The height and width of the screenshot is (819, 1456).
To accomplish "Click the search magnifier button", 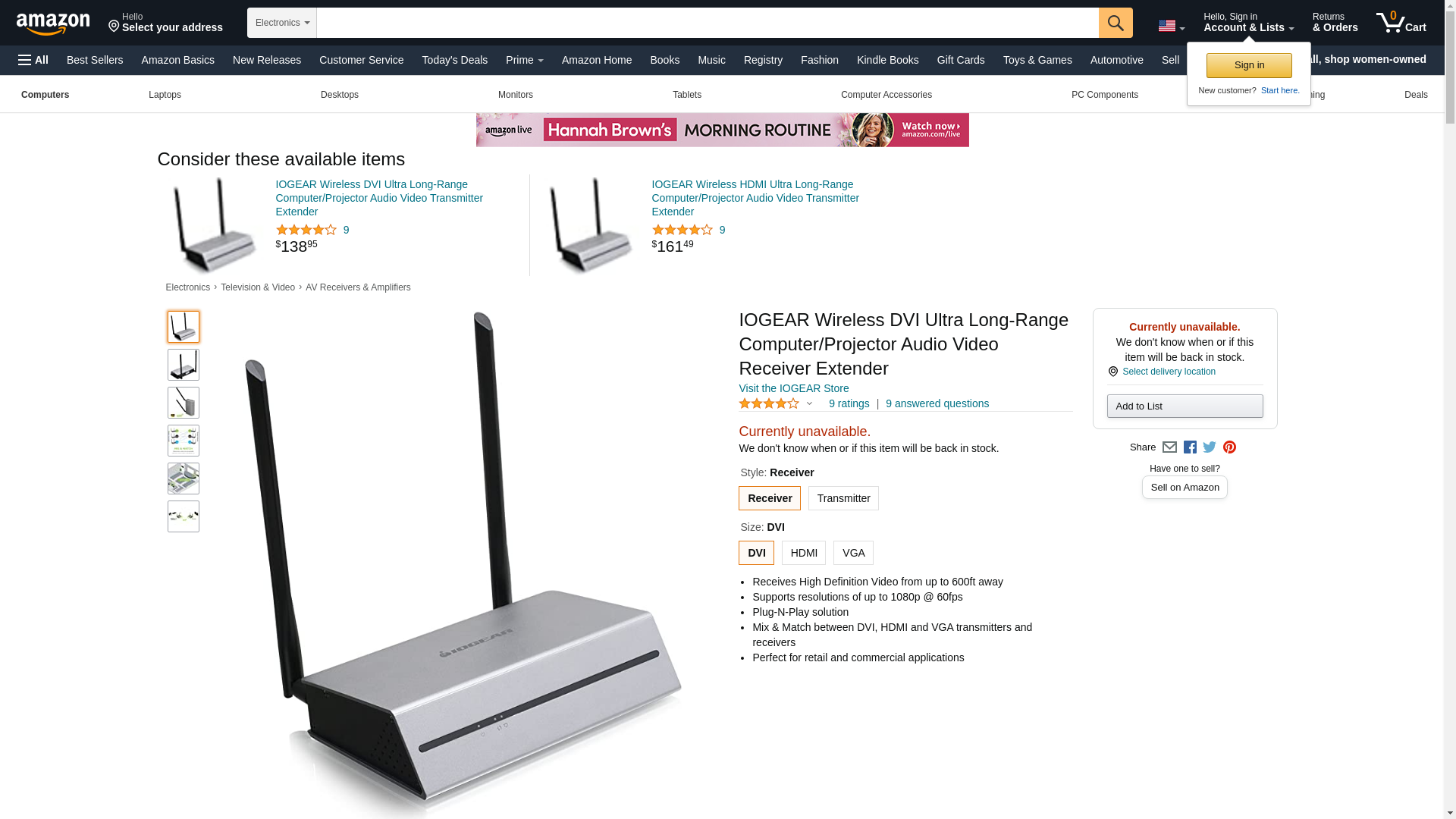I will 1116,23.
